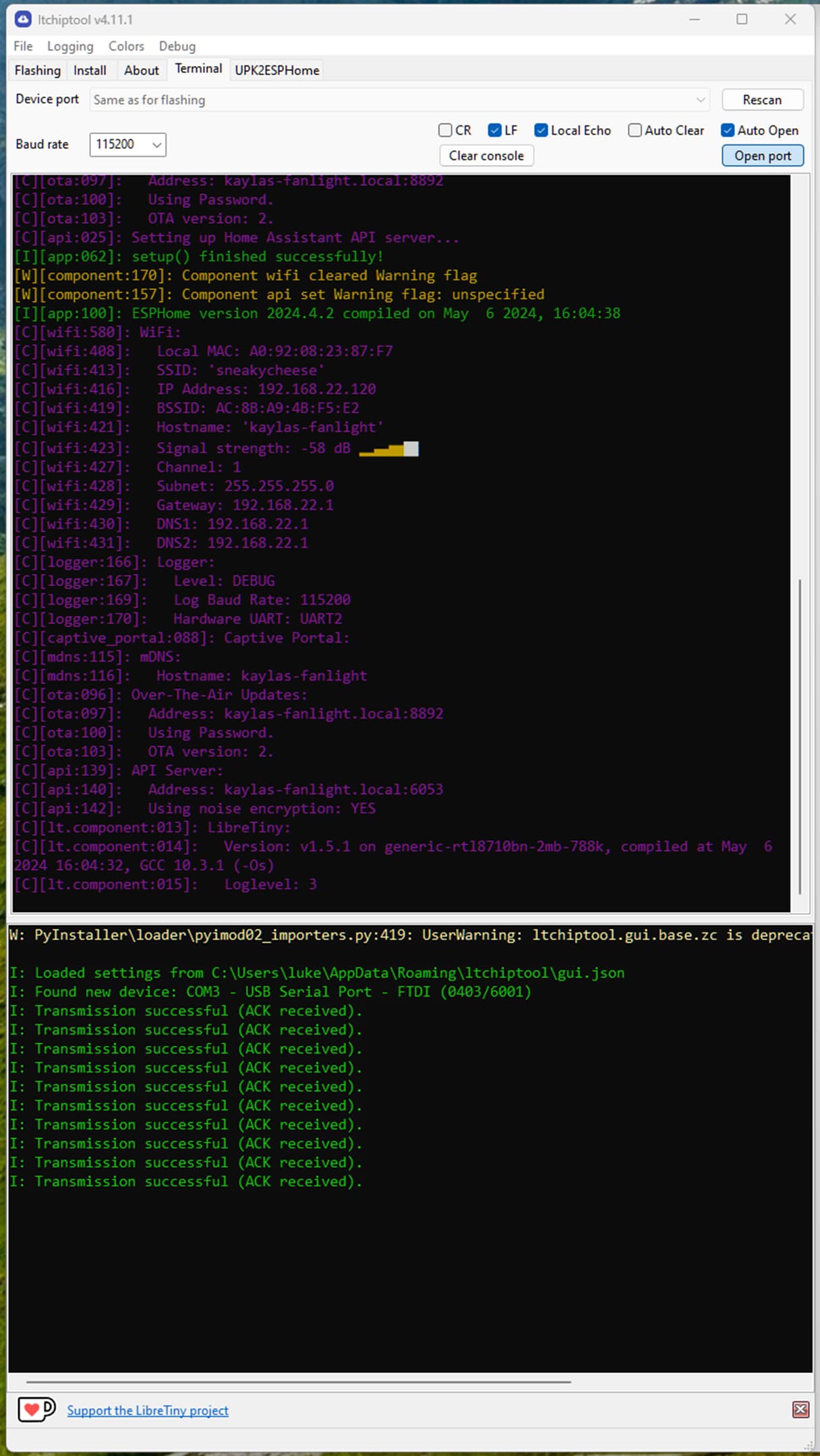
Task: Click the Log Baud Rate: 115200 line
Action: coord(183,600)
